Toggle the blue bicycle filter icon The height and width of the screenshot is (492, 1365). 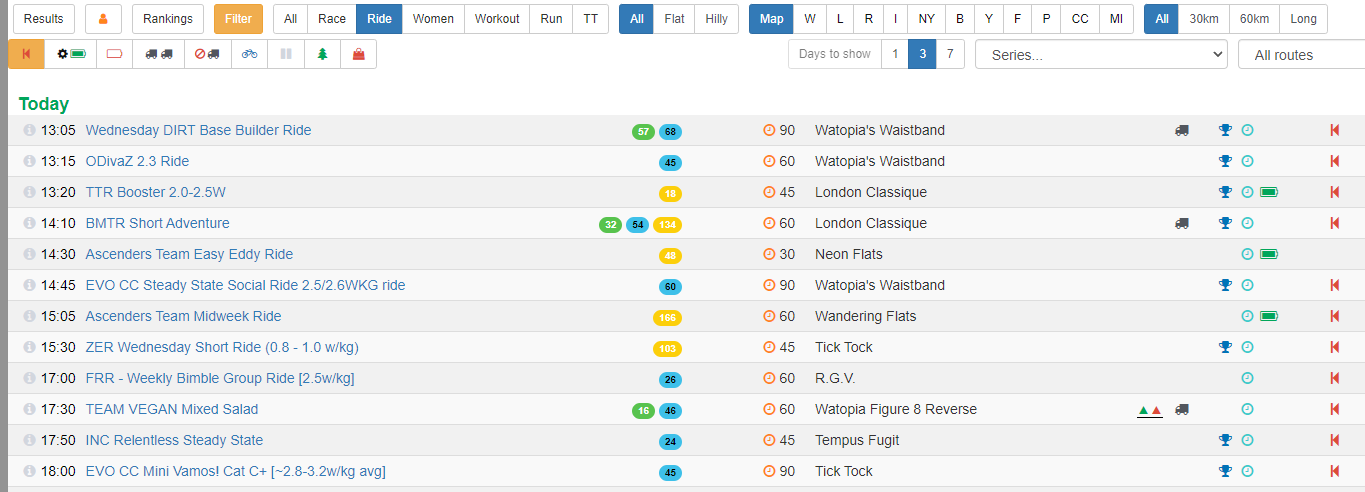point(249,54)
